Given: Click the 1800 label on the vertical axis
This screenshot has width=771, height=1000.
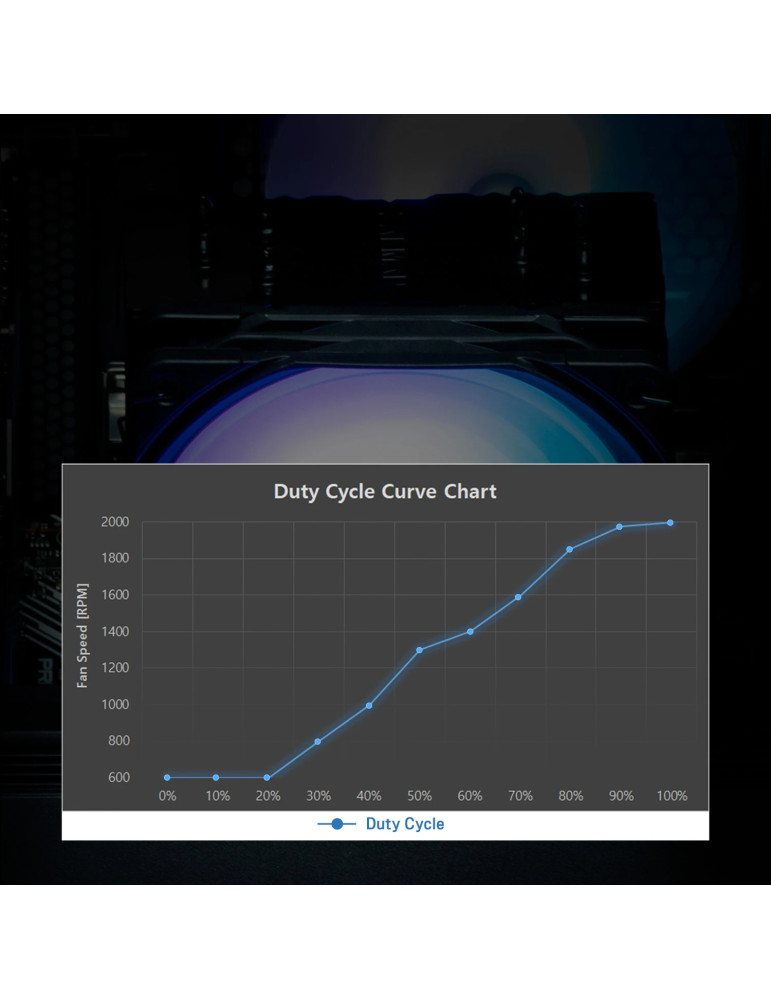Looking at the screenshot, I should tap(115, 558).
